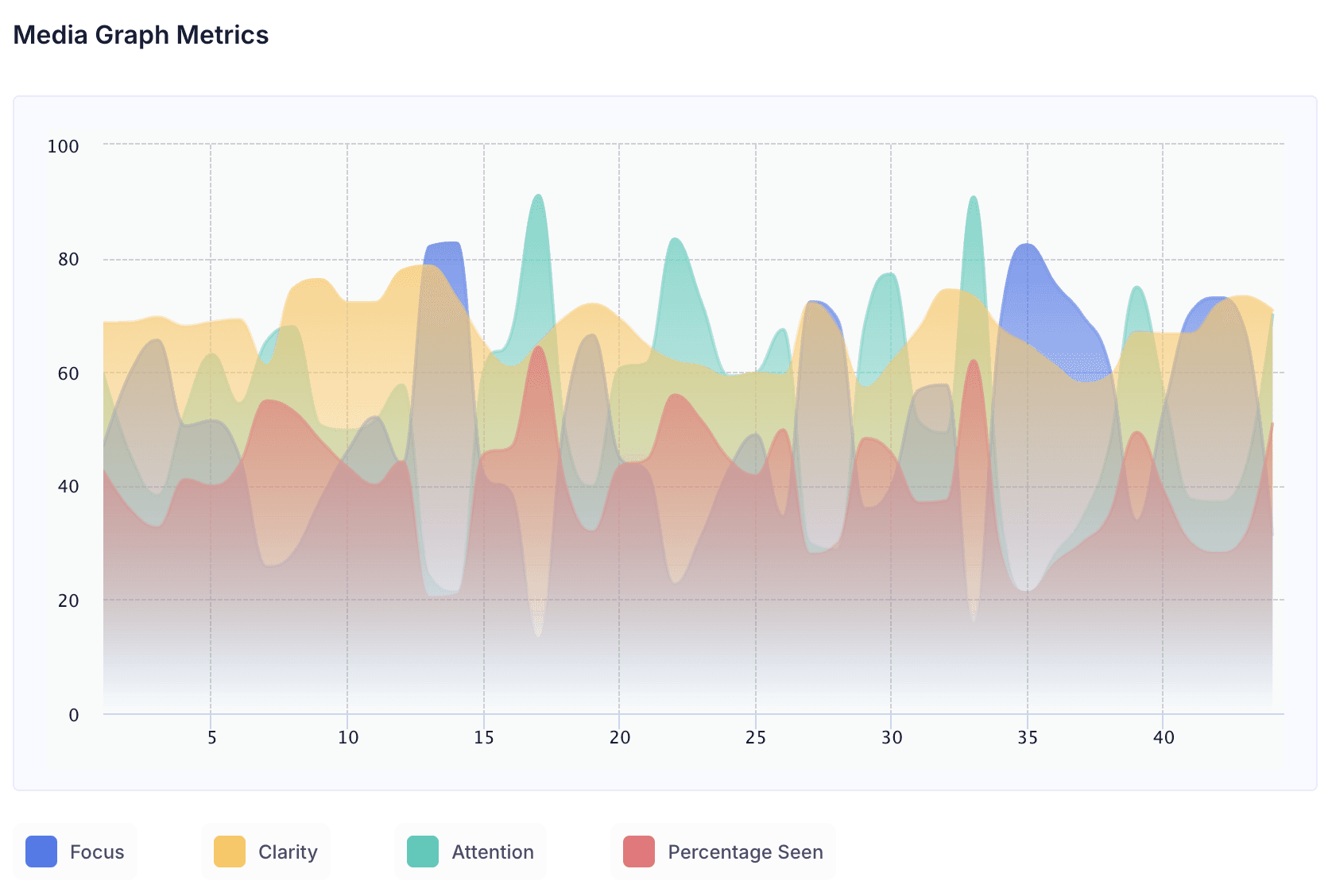This screenshot has width=1332, height=896.
Task: Toggle the Percentage Seen series visibility
Action: 722,852
